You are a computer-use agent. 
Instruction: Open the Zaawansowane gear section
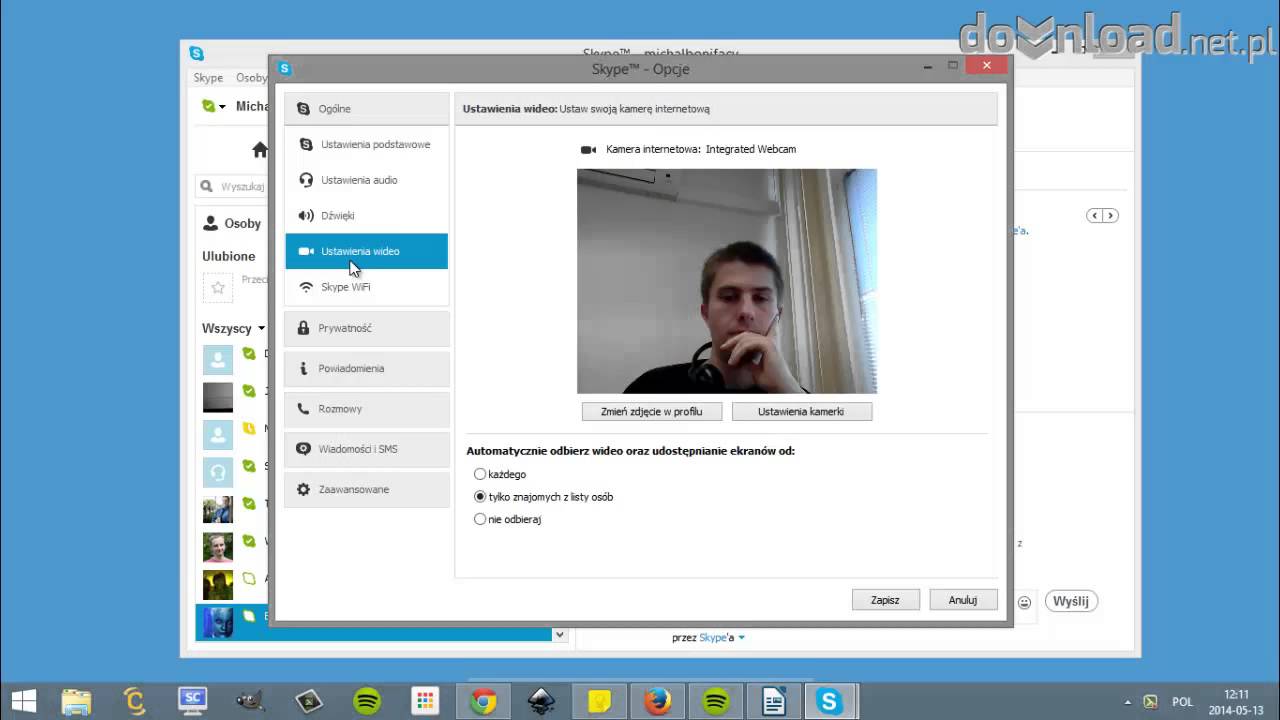[x=366, y=489]
